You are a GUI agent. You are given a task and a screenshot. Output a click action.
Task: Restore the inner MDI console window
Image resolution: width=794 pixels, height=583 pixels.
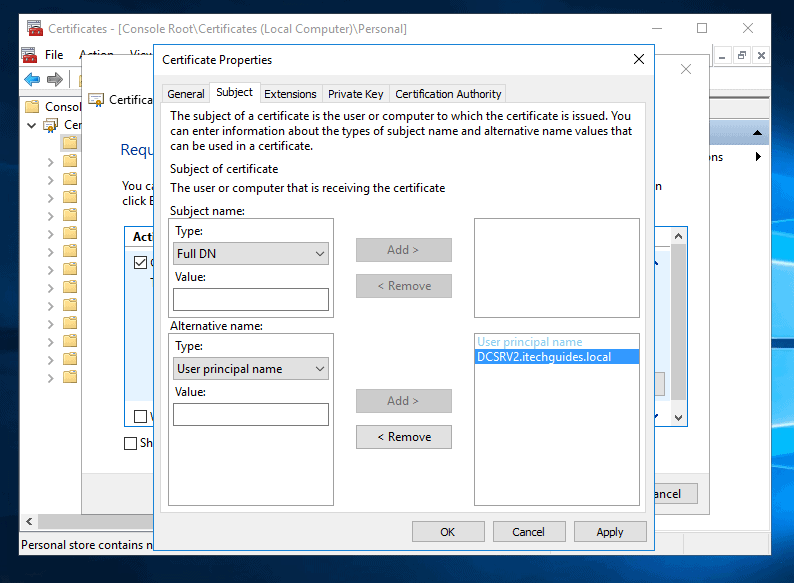pos(741,55)
